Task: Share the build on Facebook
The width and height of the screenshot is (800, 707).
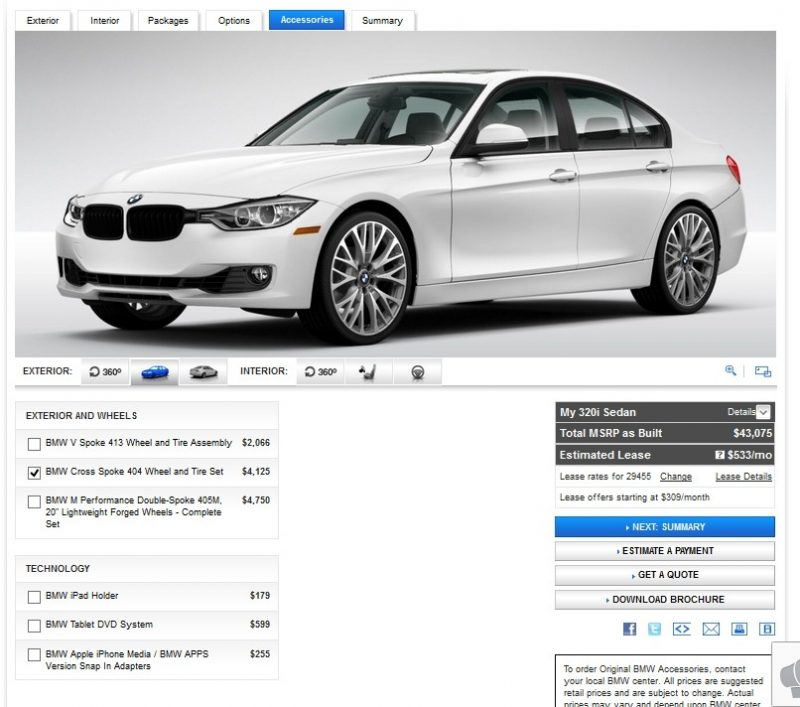Action: click(630, 629)
